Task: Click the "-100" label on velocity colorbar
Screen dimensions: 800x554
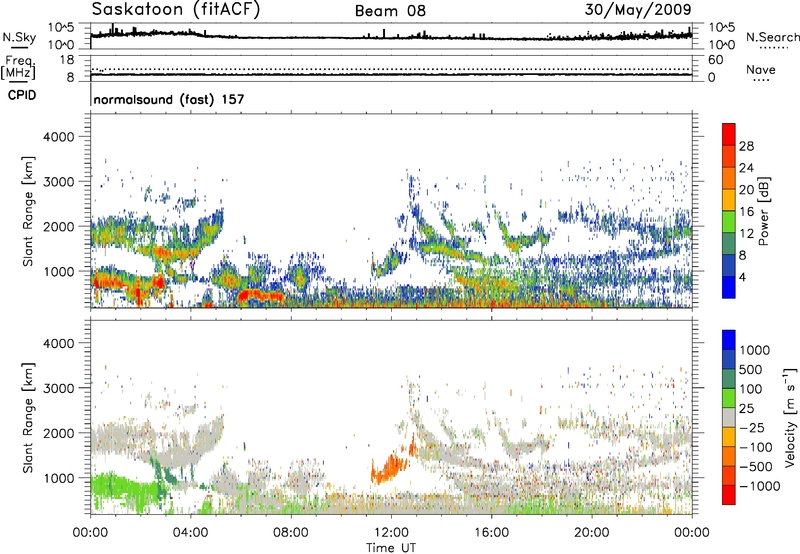Action: 756,447
